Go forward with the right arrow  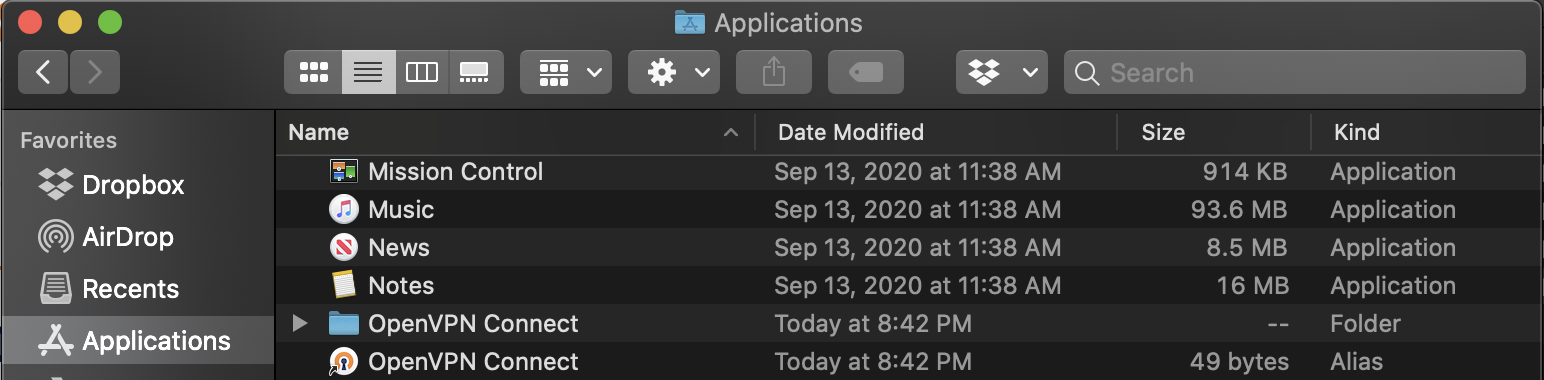(x=95, y=72)
